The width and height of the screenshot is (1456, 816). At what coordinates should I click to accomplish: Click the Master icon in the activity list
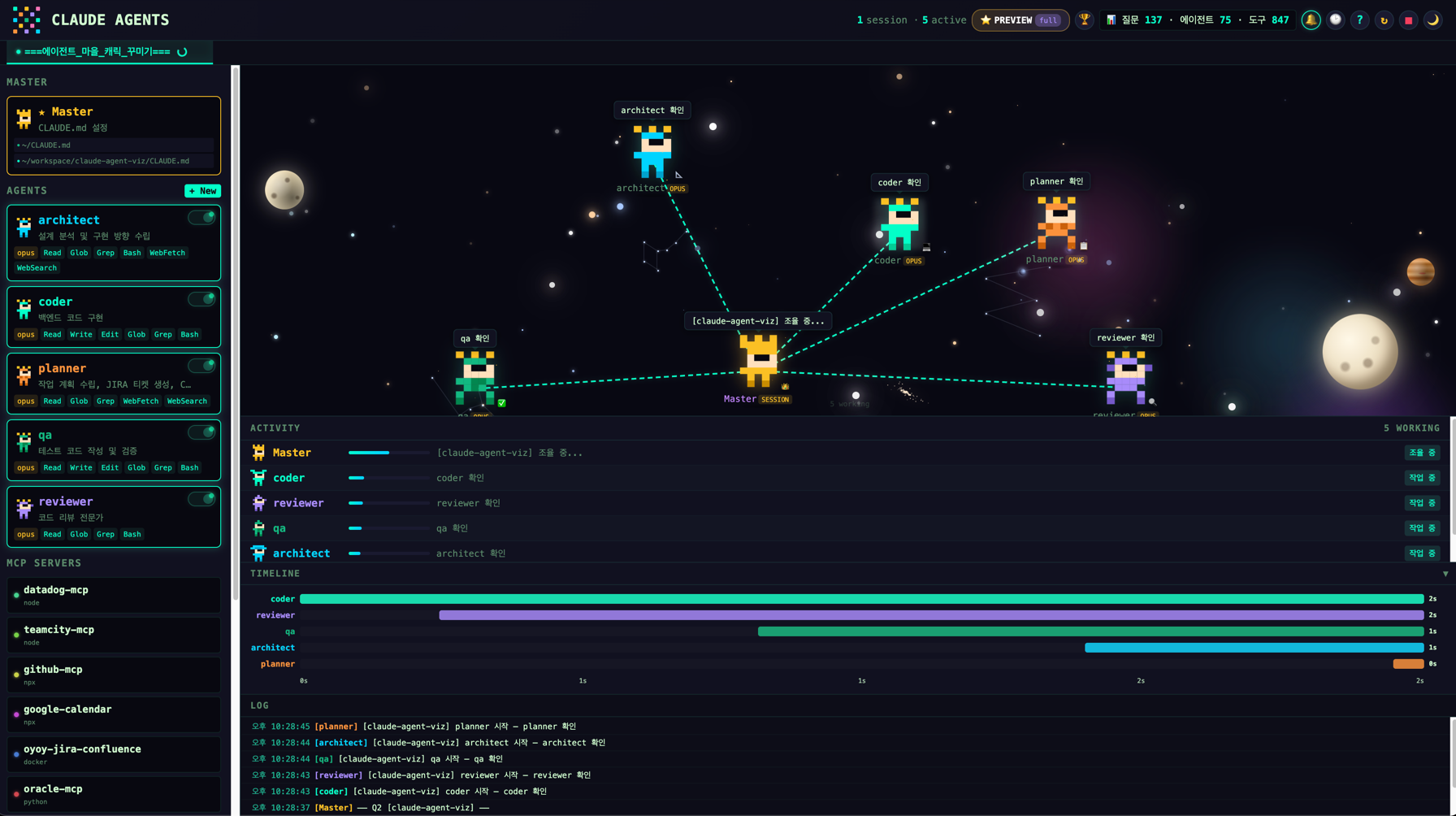click(258, 453)
